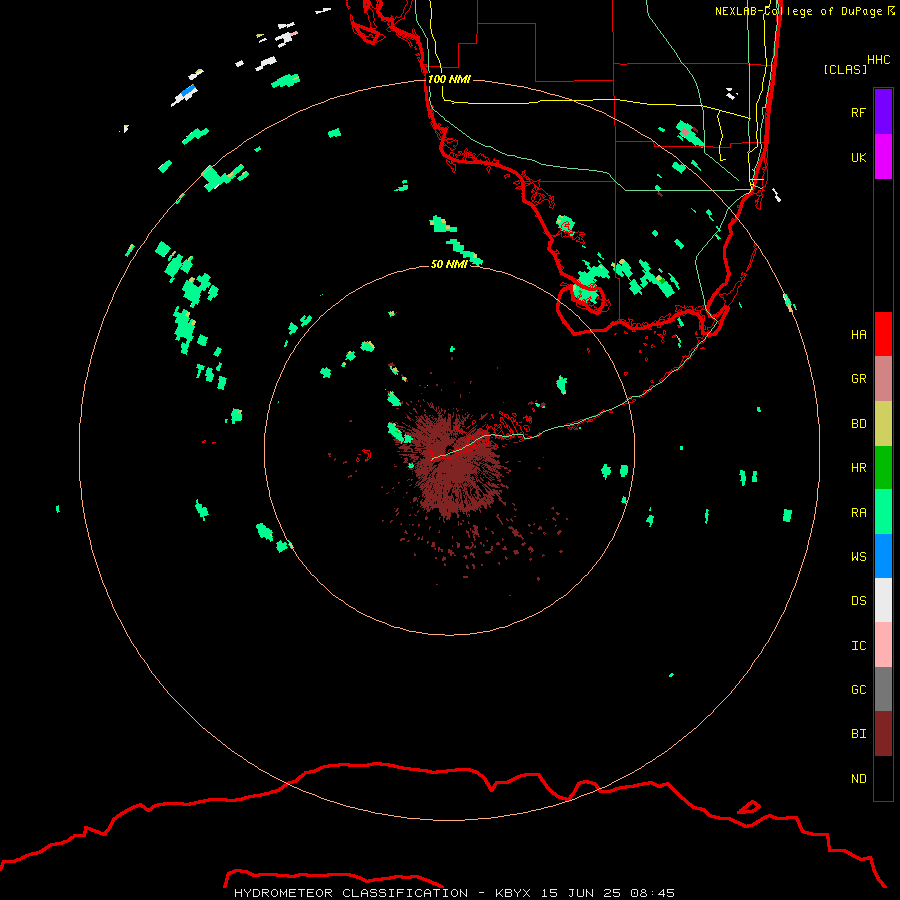Click the GR legend label

[858, 379]
